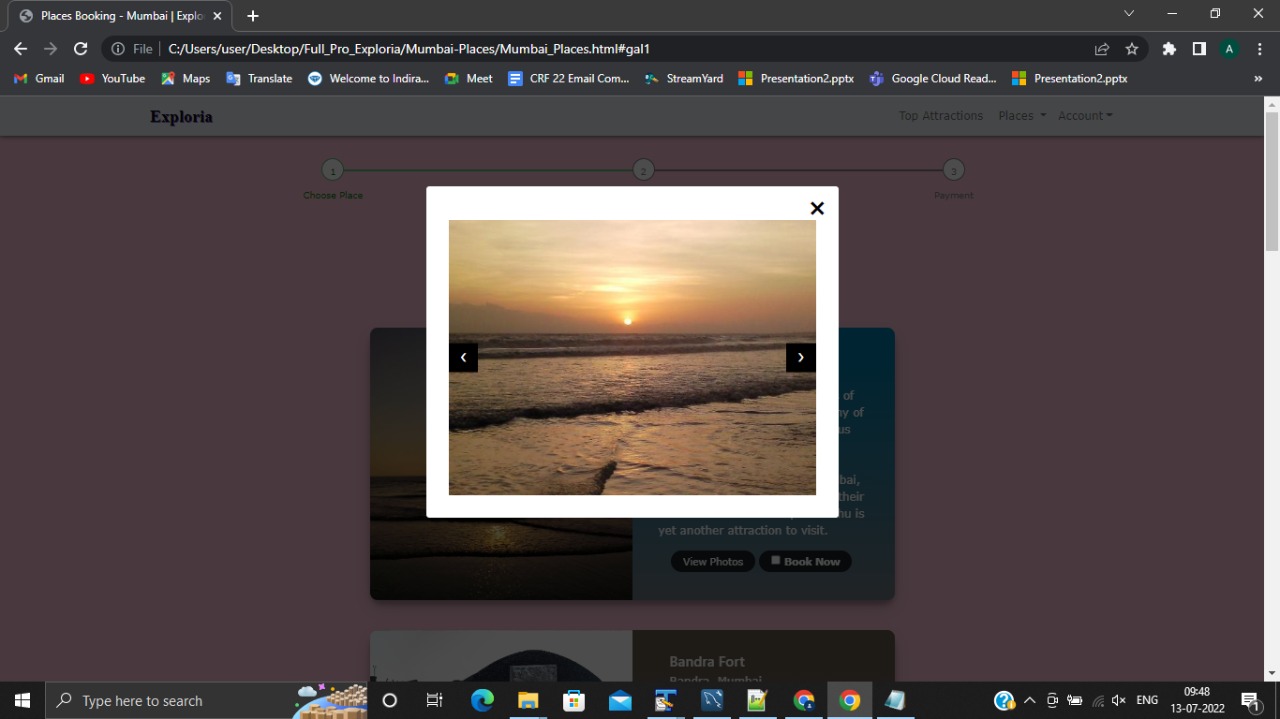
Task: Go back to previous page
Action: pyautogui.click(x=20, y=49)
